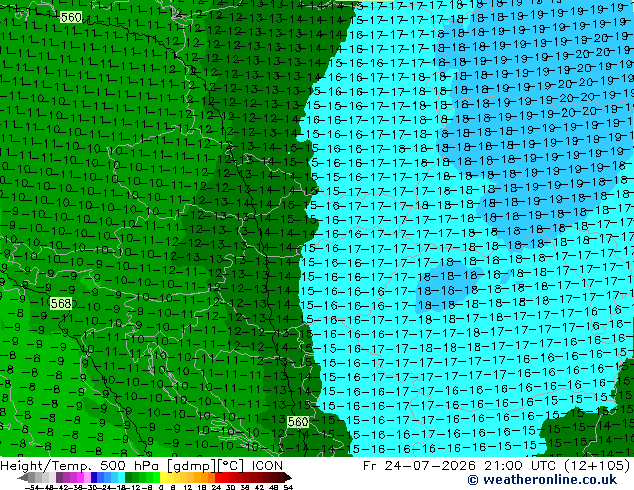The height and width of the screenshot is (490, 634).
Task: Click the '54' value on the legend
Action: coord(288,487)
